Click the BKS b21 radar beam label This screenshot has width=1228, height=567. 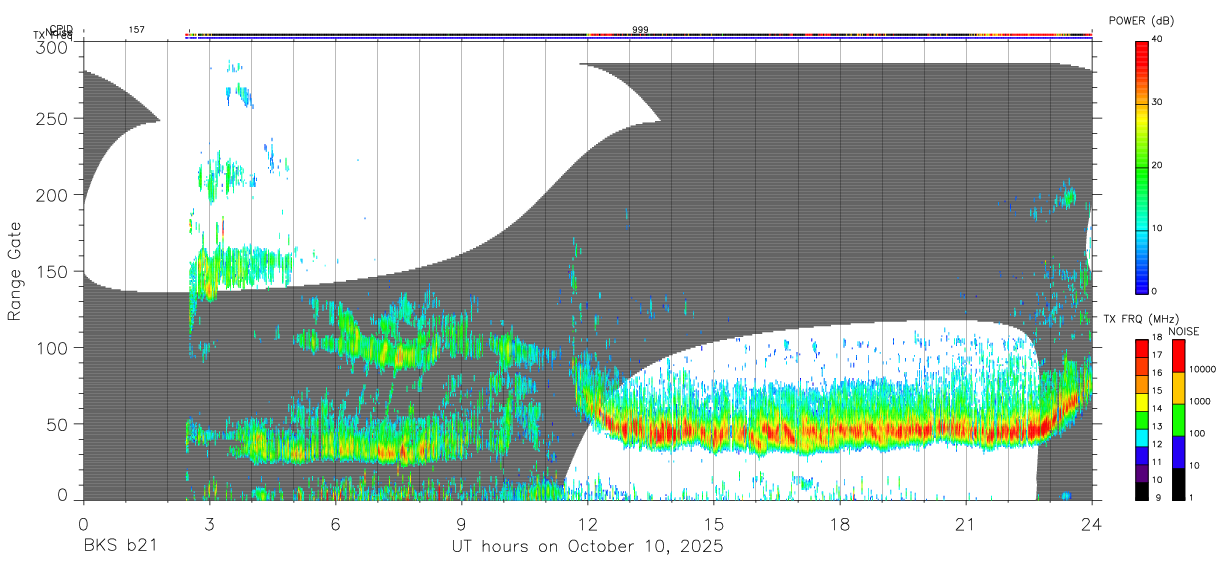coord(119,546)
